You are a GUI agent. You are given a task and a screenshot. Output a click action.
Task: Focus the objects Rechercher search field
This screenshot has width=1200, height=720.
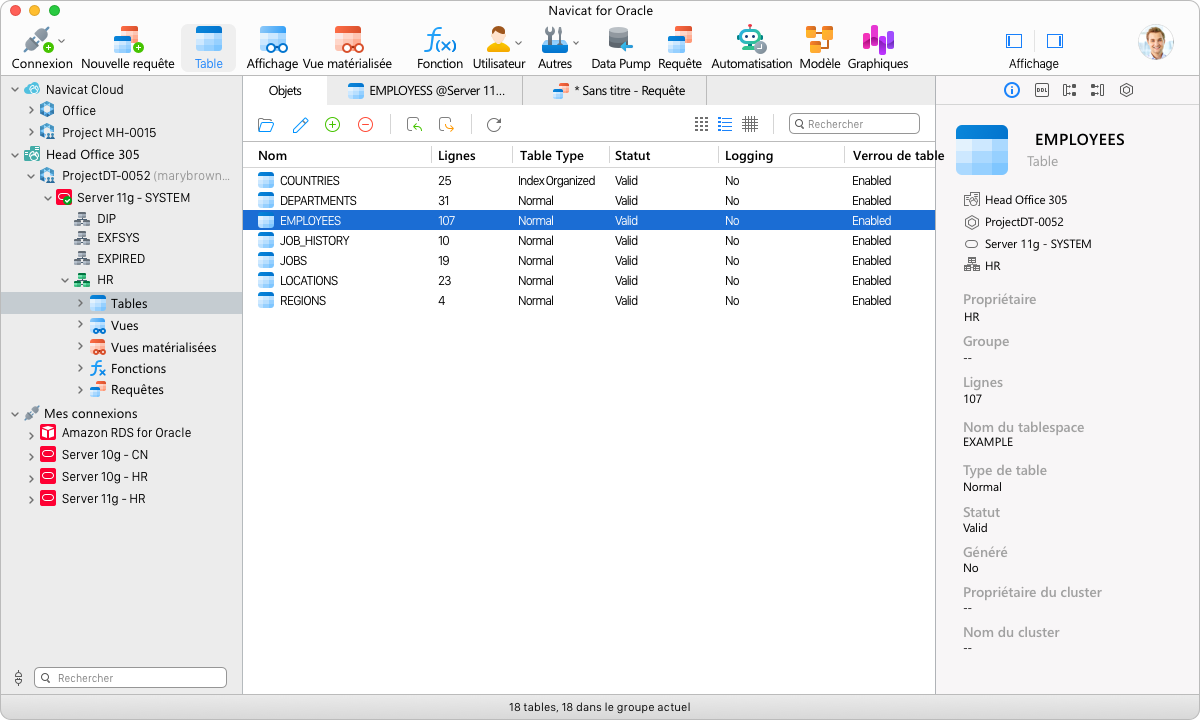tap(854, 124)
